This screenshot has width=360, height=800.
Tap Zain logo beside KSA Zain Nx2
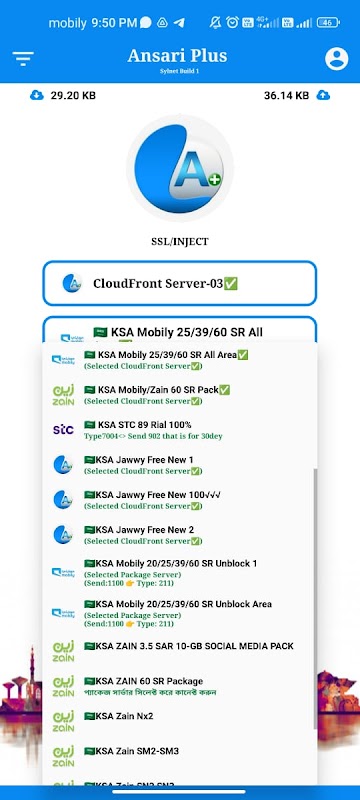tap(63, 721)
